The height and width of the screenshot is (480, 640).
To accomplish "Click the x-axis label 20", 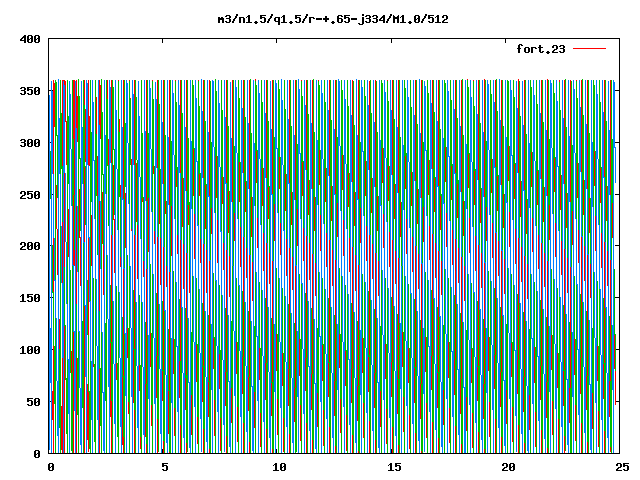I will click(508, 467).
